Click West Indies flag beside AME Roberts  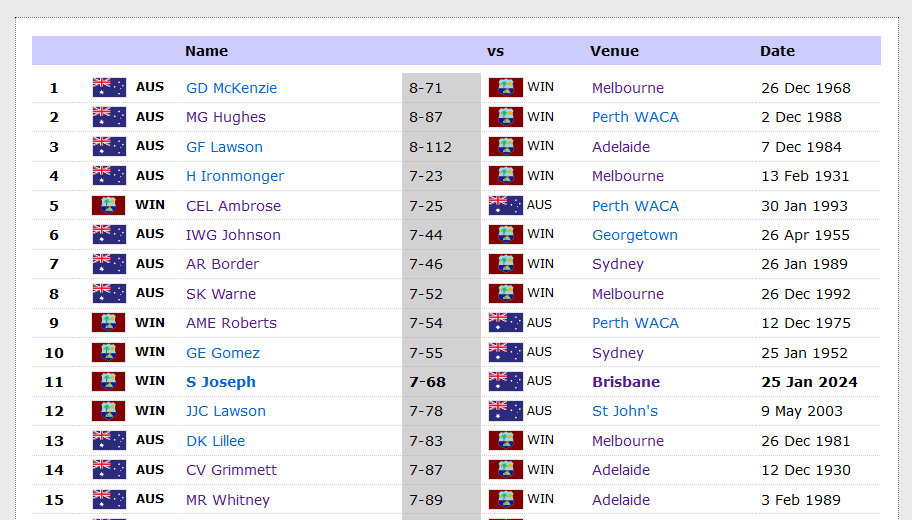tap(109, 322)
